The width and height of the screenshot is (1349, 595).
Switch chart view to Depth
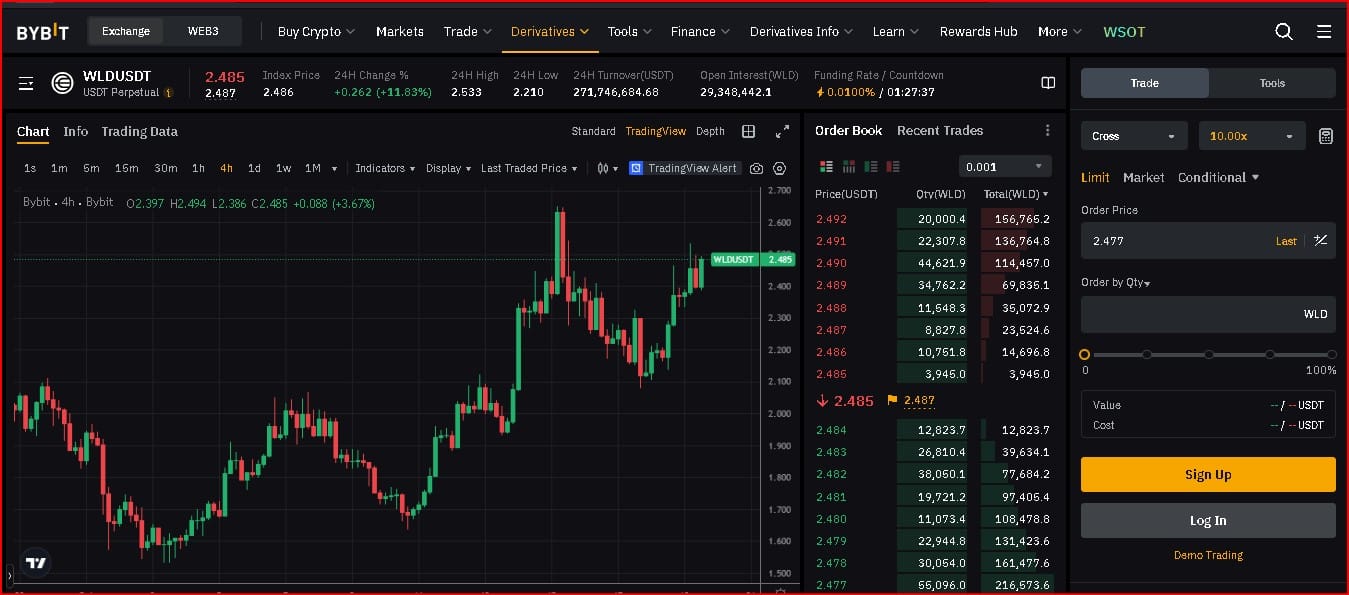click(710, 132)
